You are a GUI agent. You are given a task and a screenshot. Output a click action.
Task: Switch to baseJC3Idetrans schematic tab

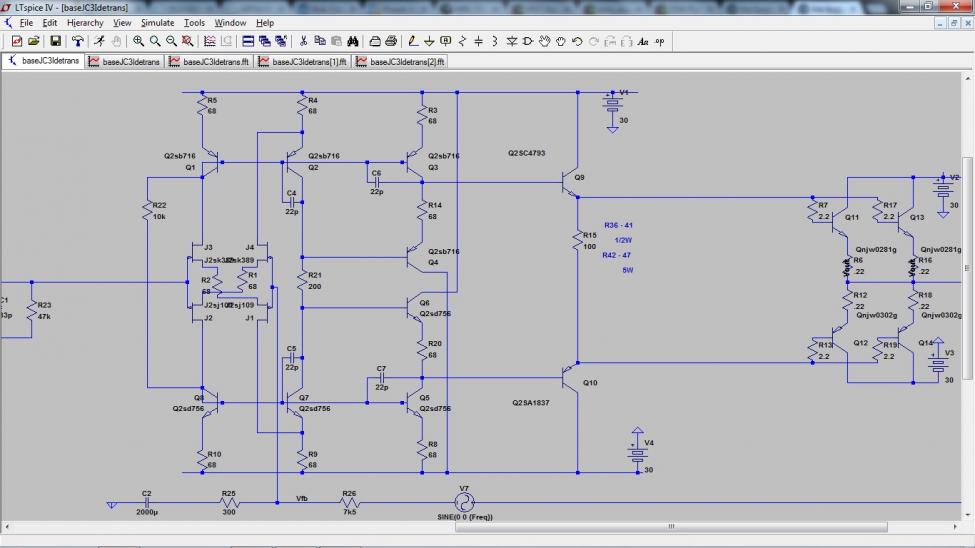click(44, 61)
